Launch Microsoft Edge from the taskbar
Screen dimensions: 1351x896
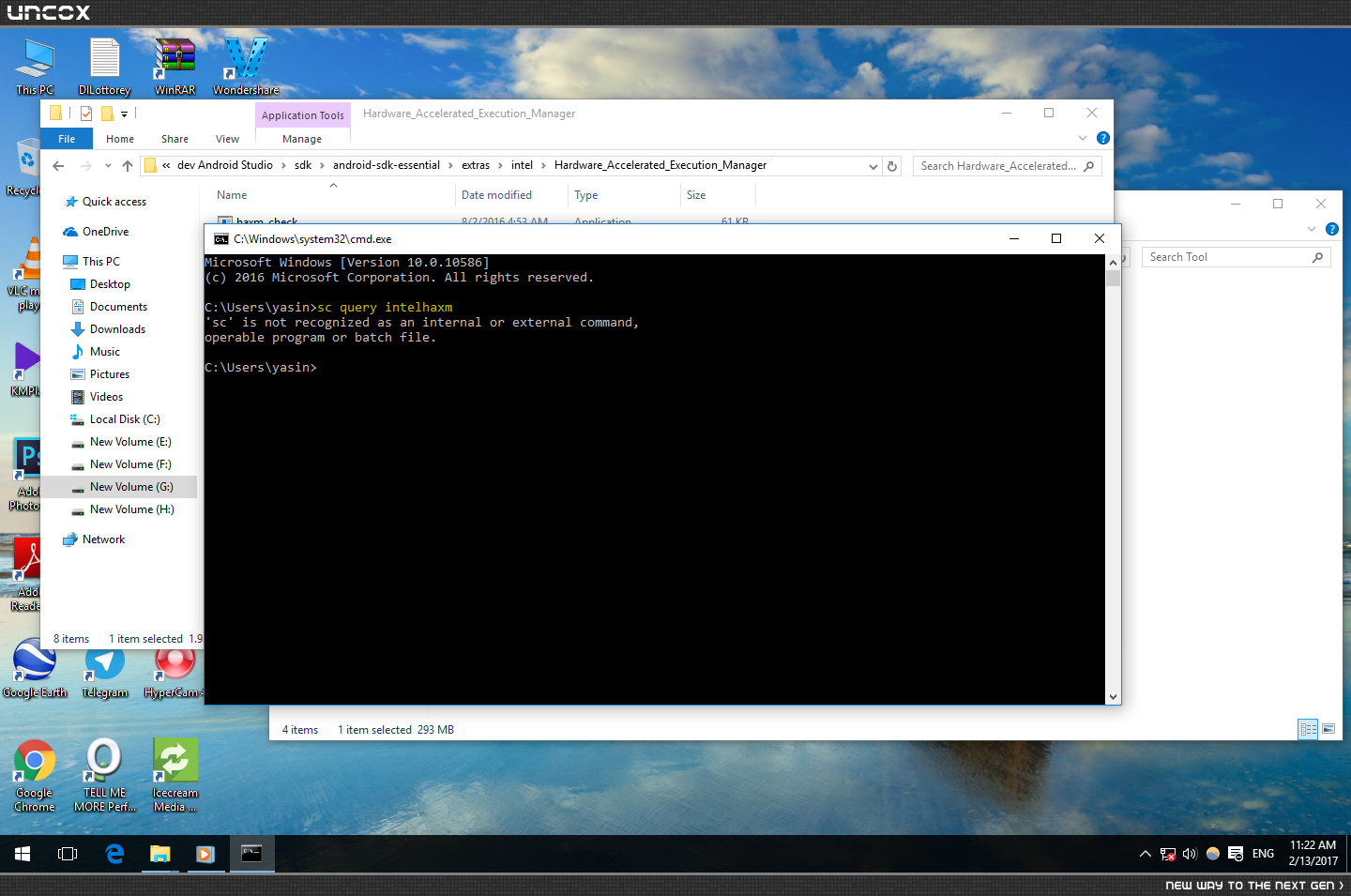[114, 854]
